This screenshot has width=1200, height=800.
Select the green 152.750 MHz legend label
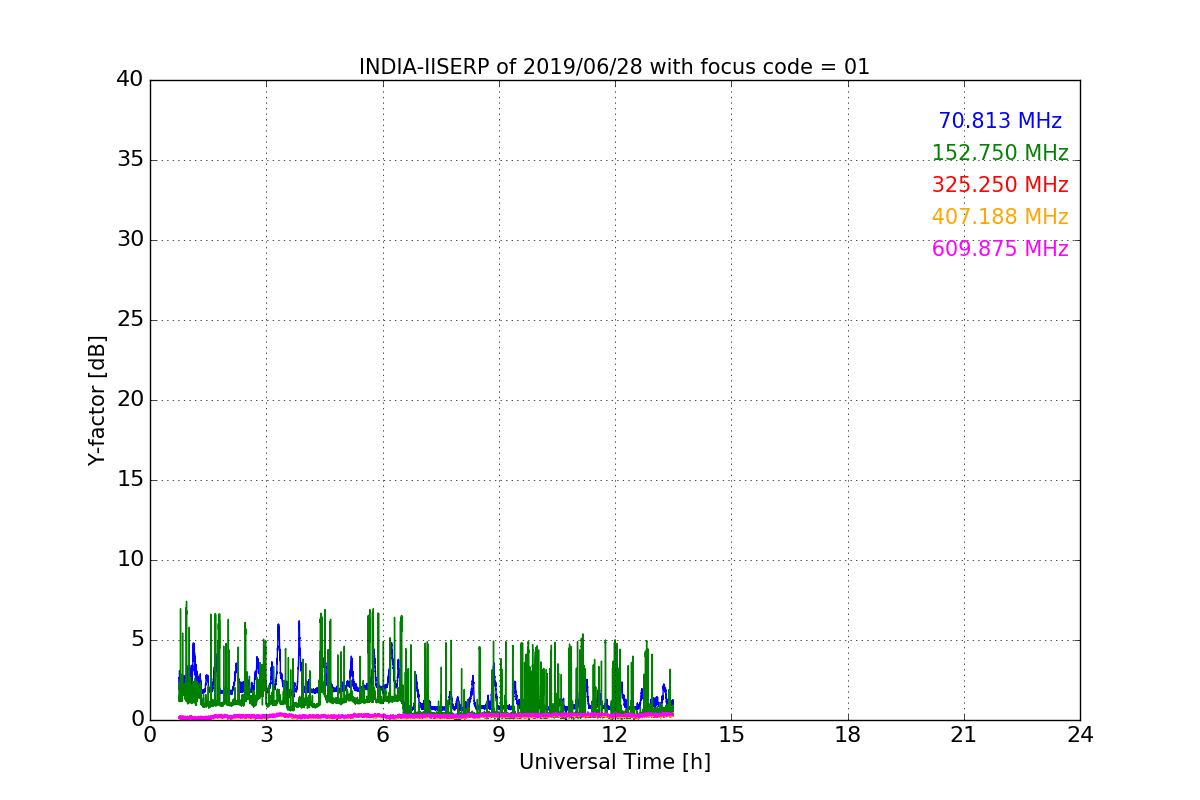[1000, 153]
